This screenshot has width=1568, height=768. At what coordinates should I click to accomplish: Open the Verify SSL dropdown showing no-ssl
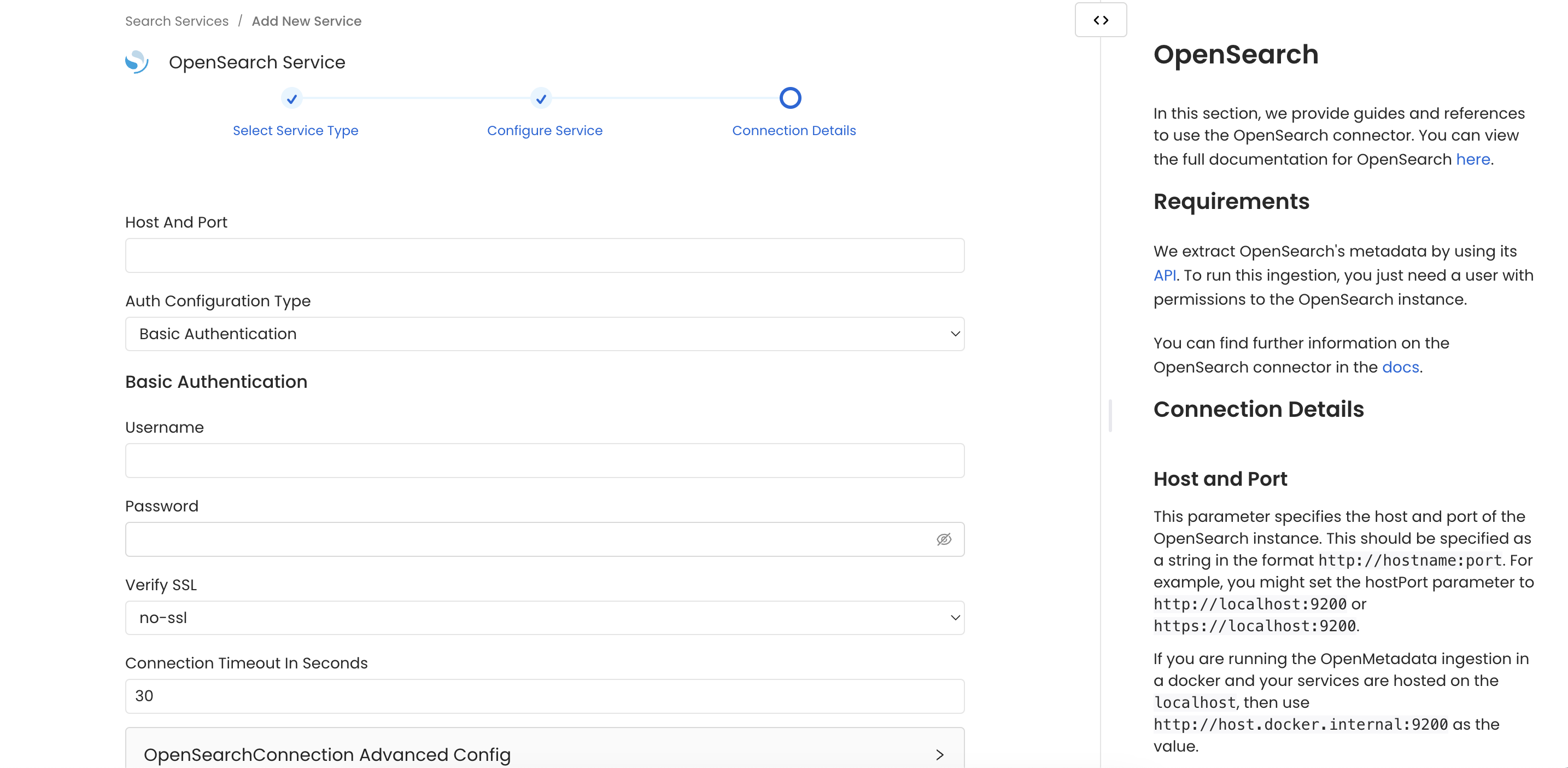(545, 618)
